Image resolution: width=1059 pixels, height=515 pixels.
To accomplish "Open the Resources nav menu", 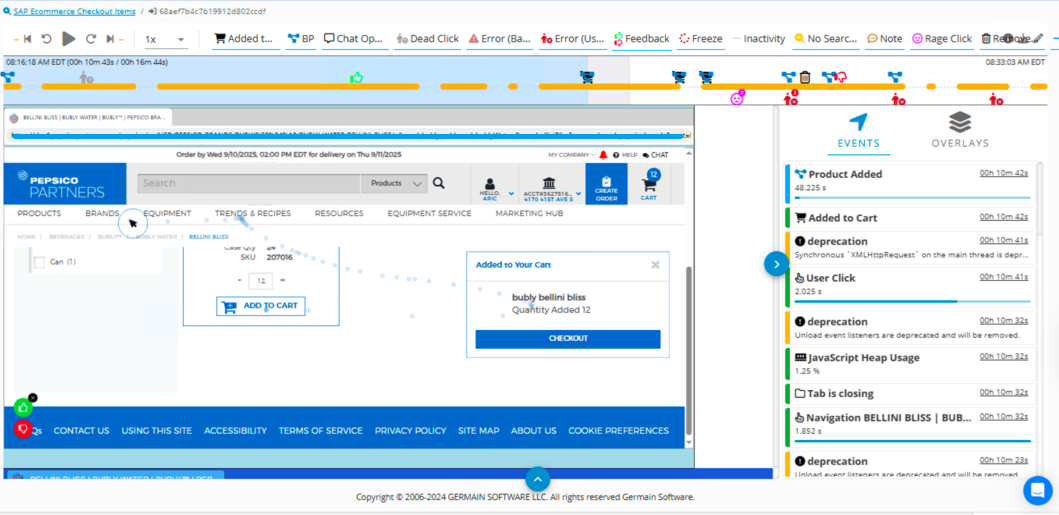I will point(339,213).
